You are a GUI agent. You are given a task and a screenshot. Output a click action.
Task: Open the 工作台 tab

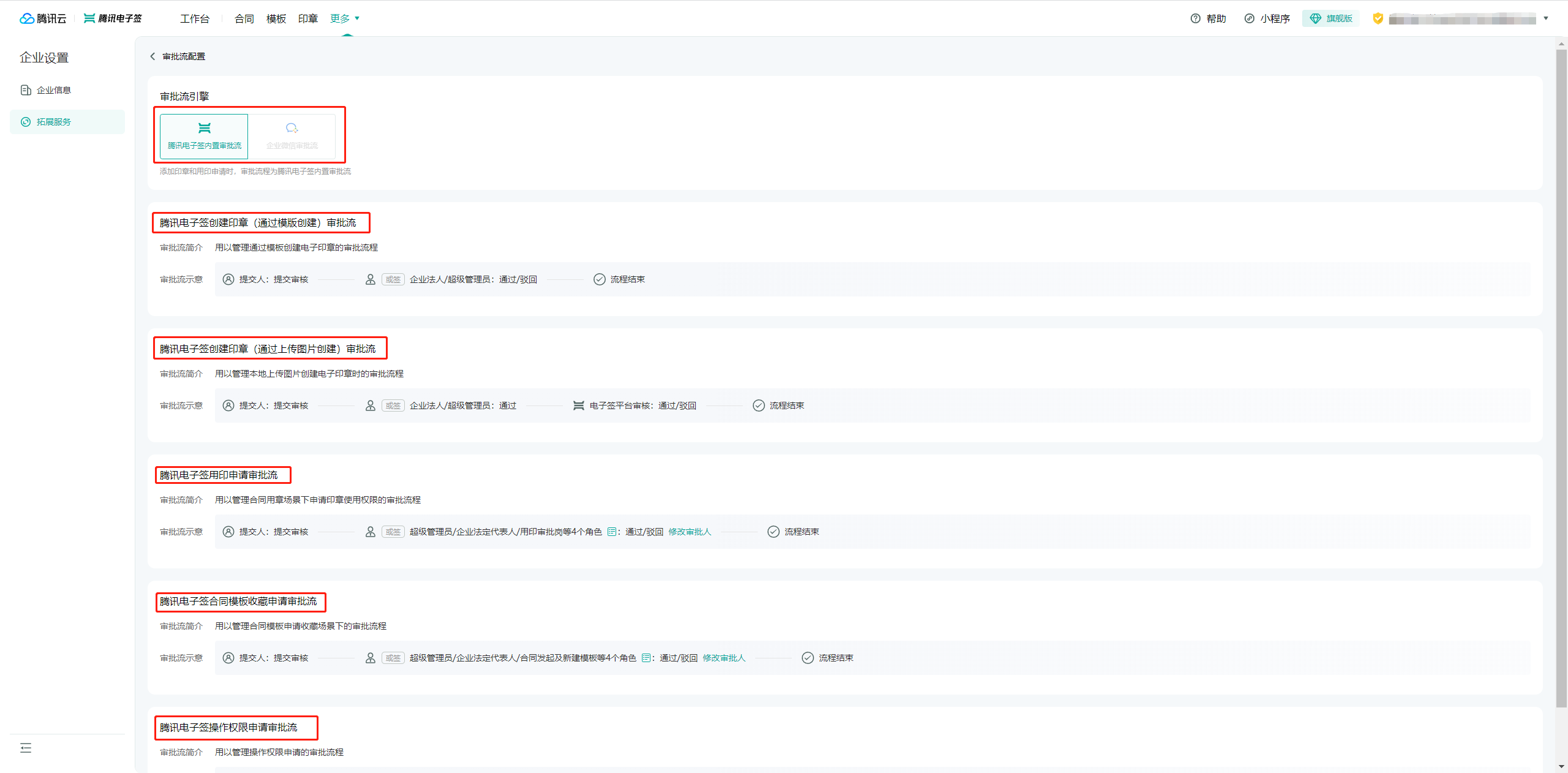click(x=195, y=19)
